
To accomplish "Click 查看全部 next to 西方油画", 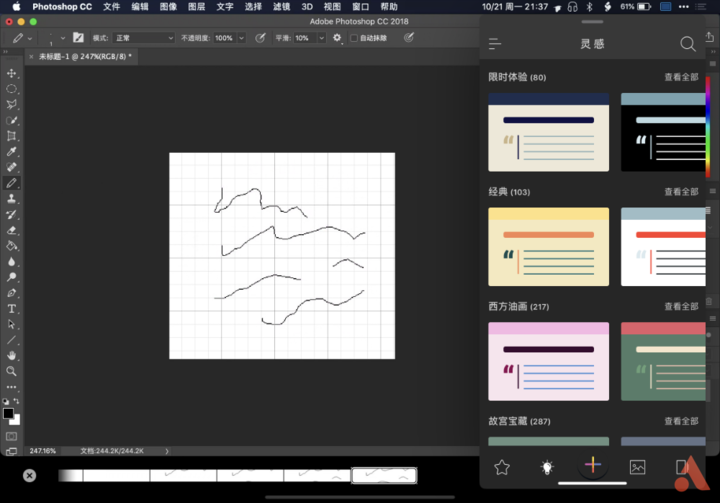I will (x=681, y=307).
